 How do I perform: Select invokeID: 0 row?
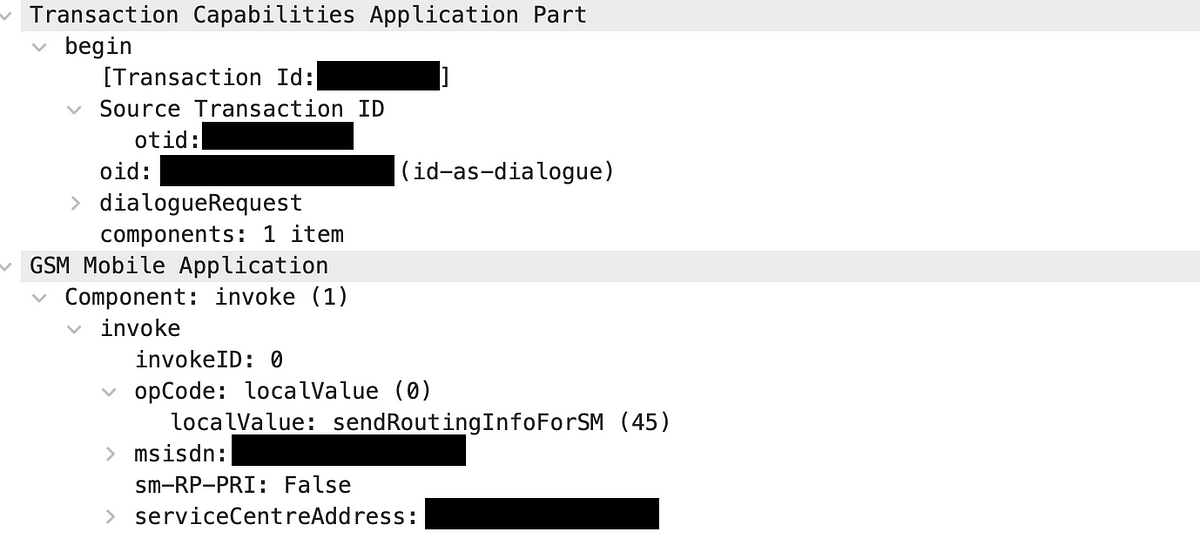pyautogui.click(x=209, y=360)
